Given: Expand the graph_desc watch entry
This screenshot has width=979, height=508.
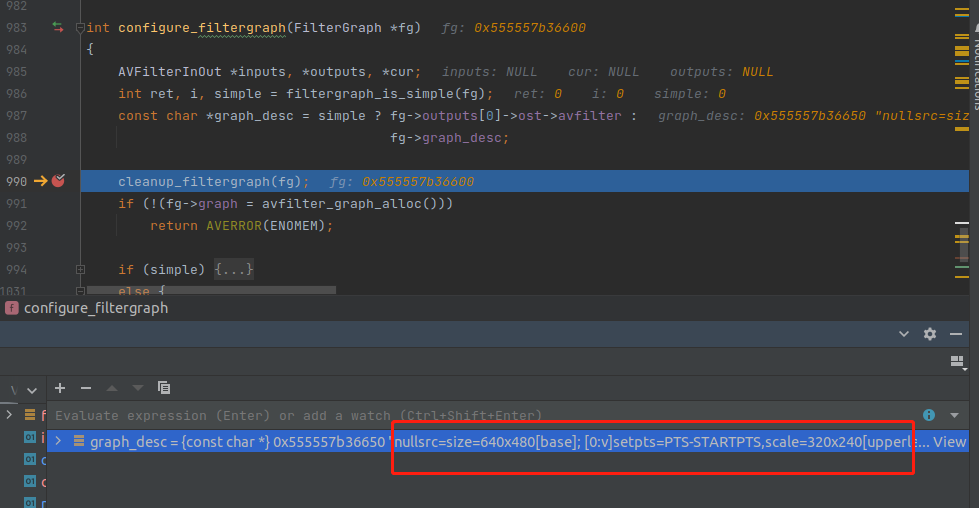Looking at the screenshot, I should (x=60, y=442).
